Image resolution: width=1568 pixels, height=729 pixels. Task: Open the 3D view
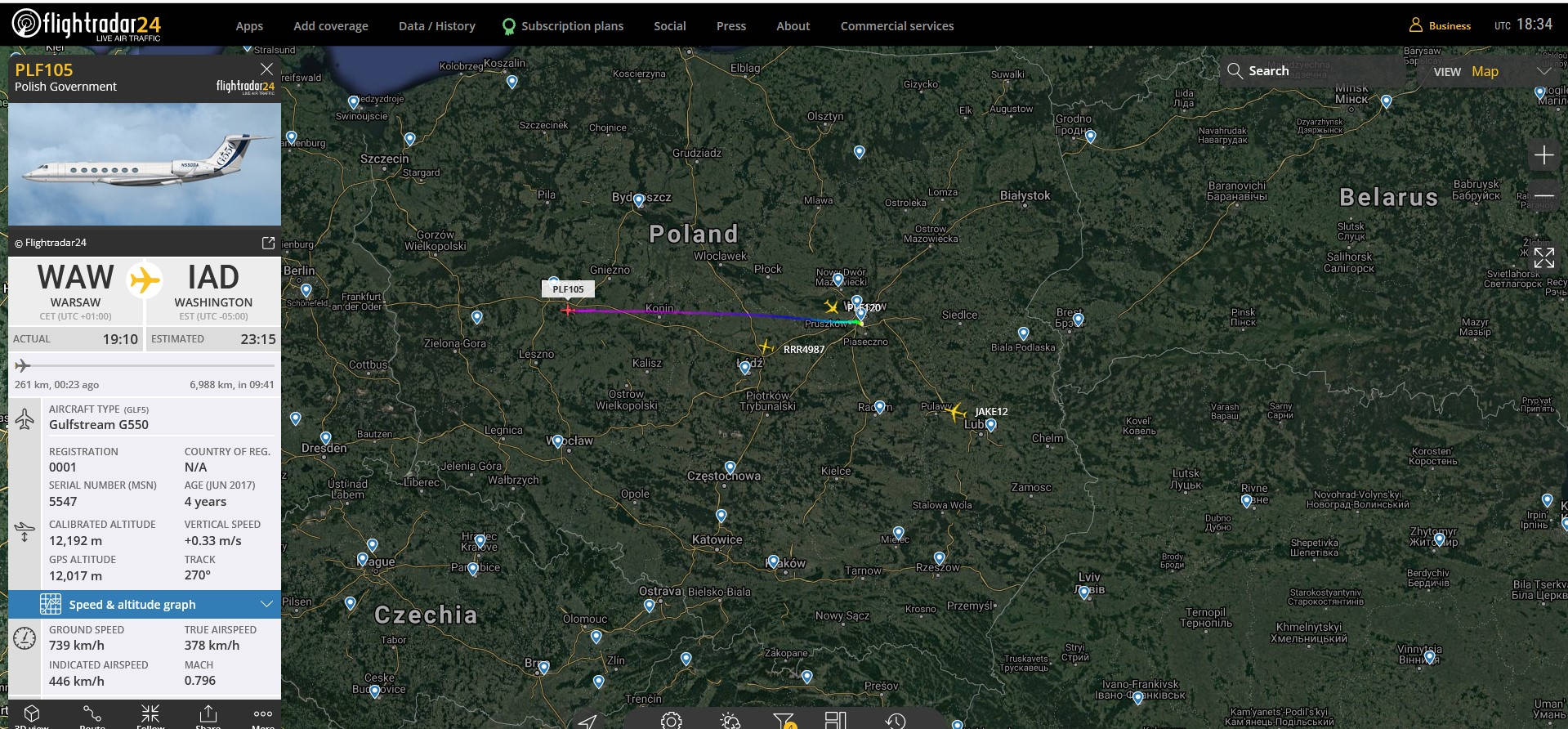(32, 716)
